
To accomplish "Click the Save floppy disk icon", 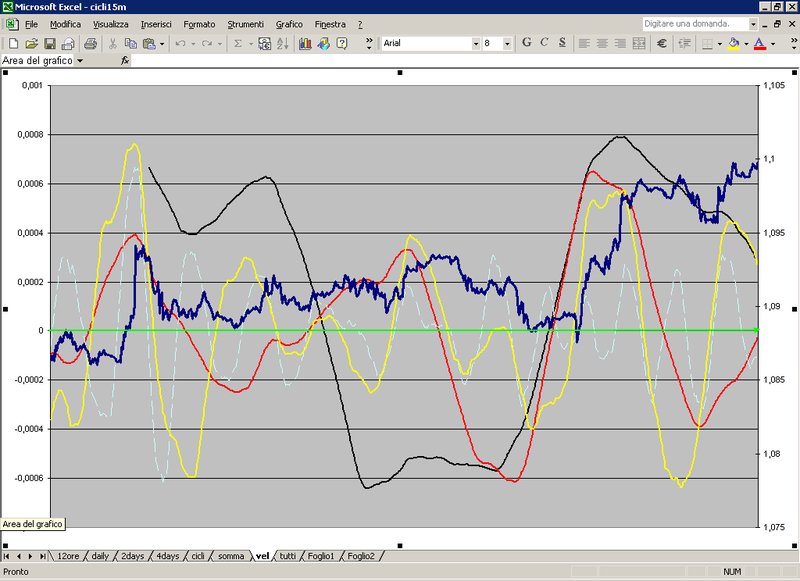I will tap(50, 43).
